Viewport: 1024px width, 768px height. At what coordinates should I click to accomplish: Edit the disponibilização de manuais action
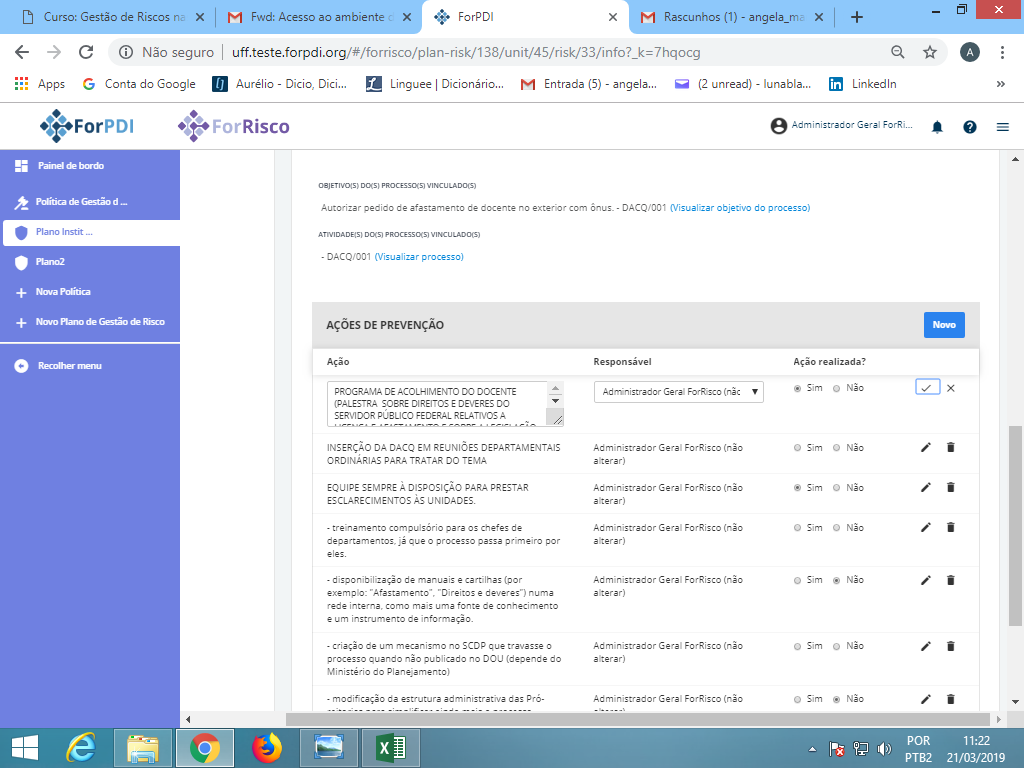925,580
